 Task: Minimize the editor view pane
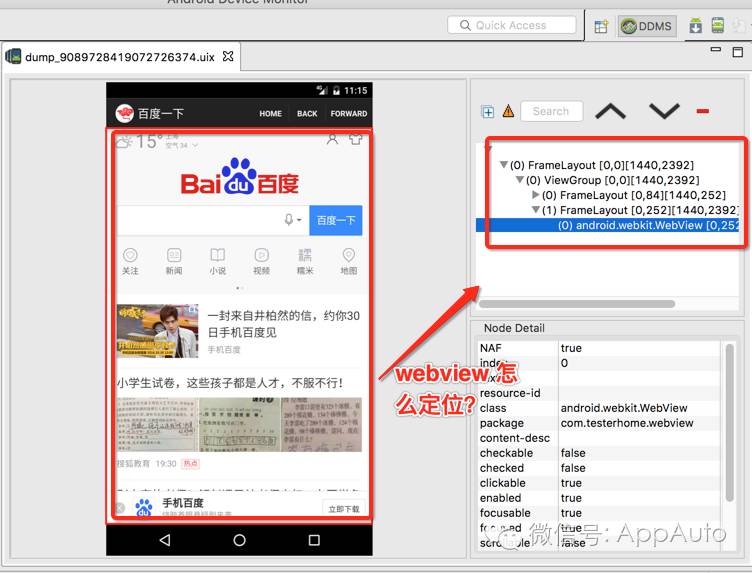coord(716,49)
